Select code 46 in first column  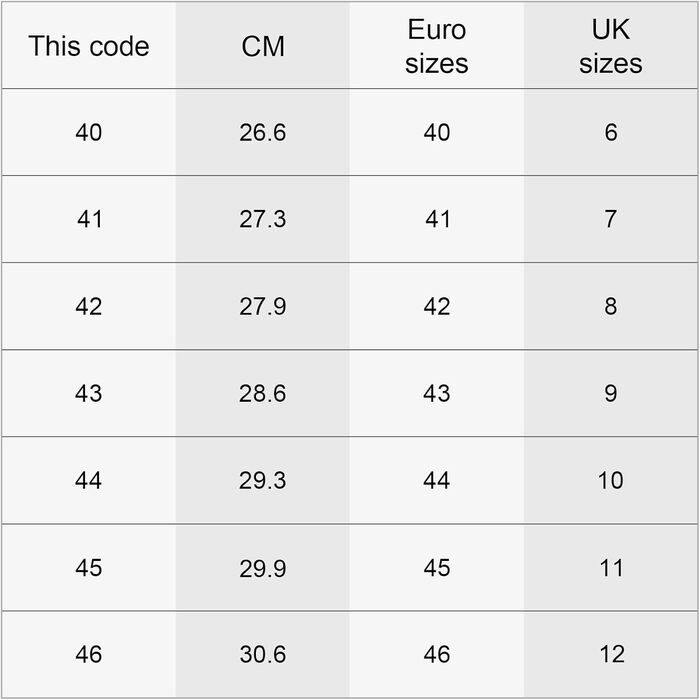click(x=88, y=654)
